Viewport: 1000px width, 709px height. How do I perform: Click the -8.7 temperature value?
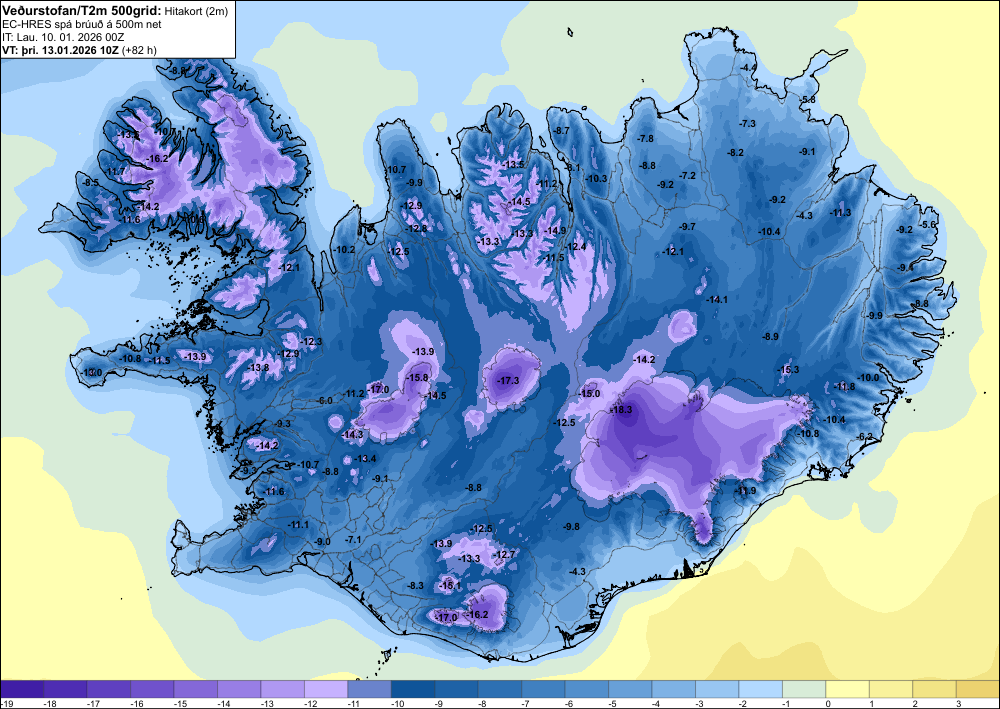point(561,130)
